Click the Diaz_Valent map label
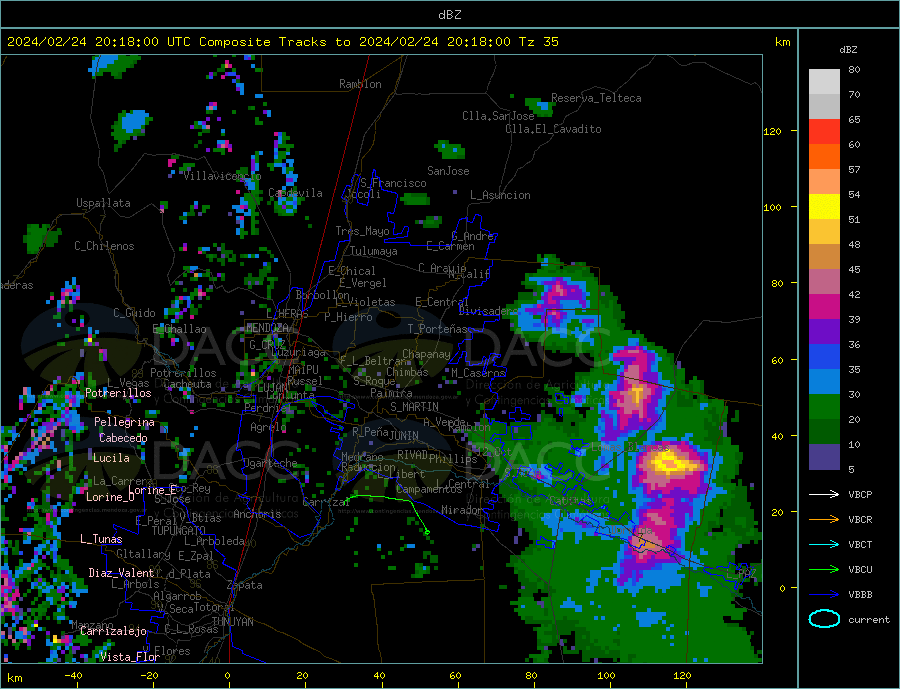 [121, 573]
